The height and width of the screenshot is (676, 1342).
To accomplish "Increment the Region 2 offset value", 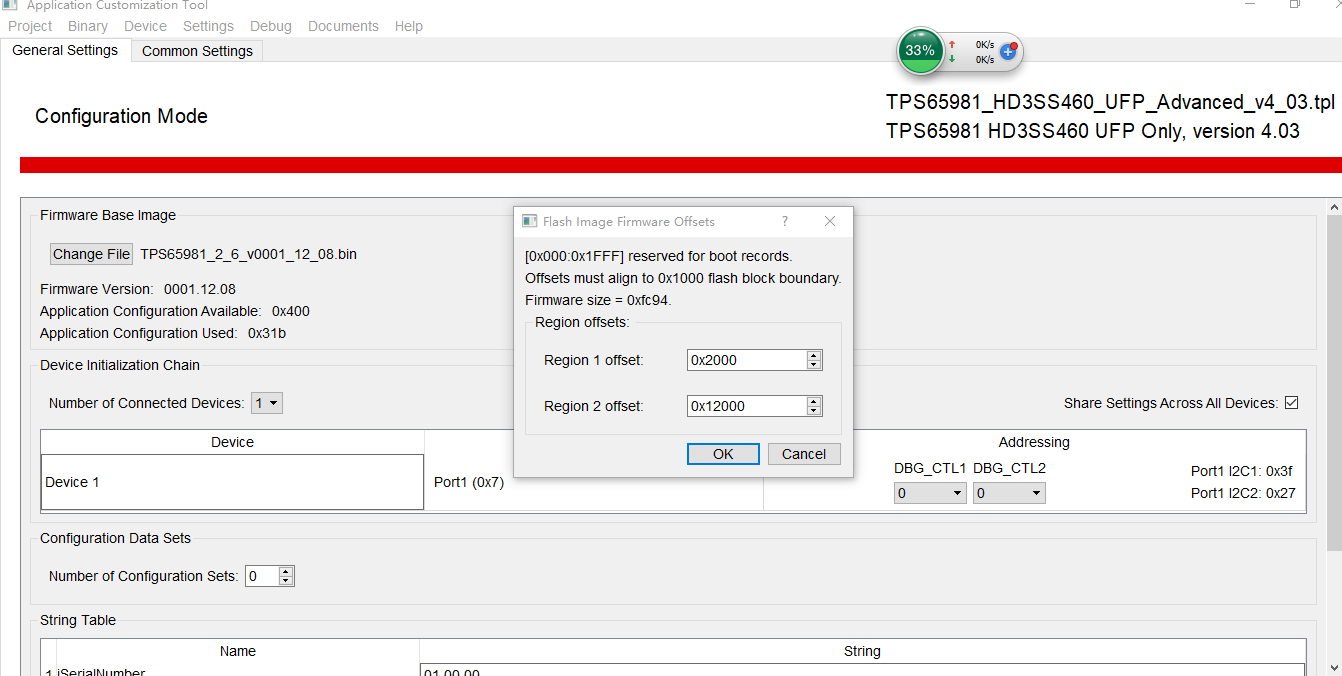I will (814, 401).
